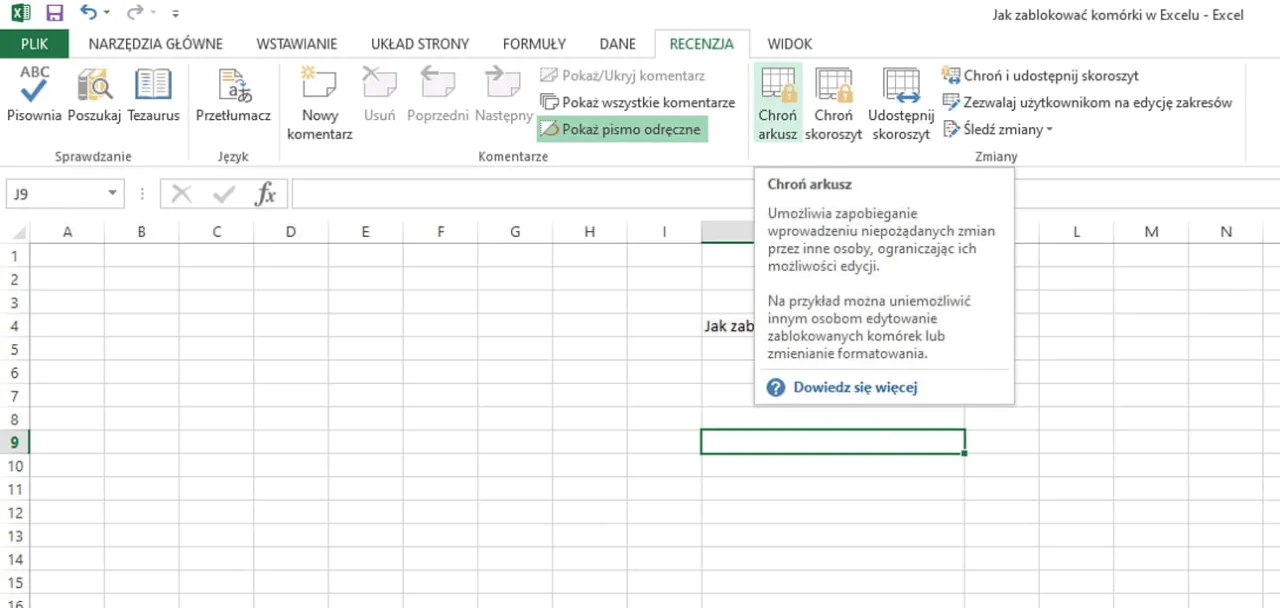The width and height of the screenshot is (1280, 608).
Task: Click Pokaż wszystkie komentarze
Action: [637, 102]
